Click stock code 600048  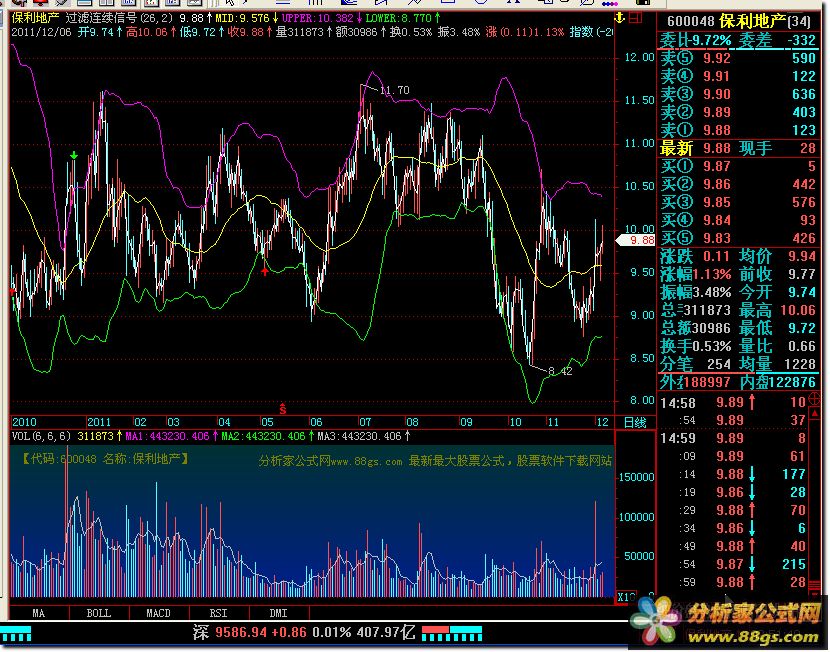coord(691,22)
